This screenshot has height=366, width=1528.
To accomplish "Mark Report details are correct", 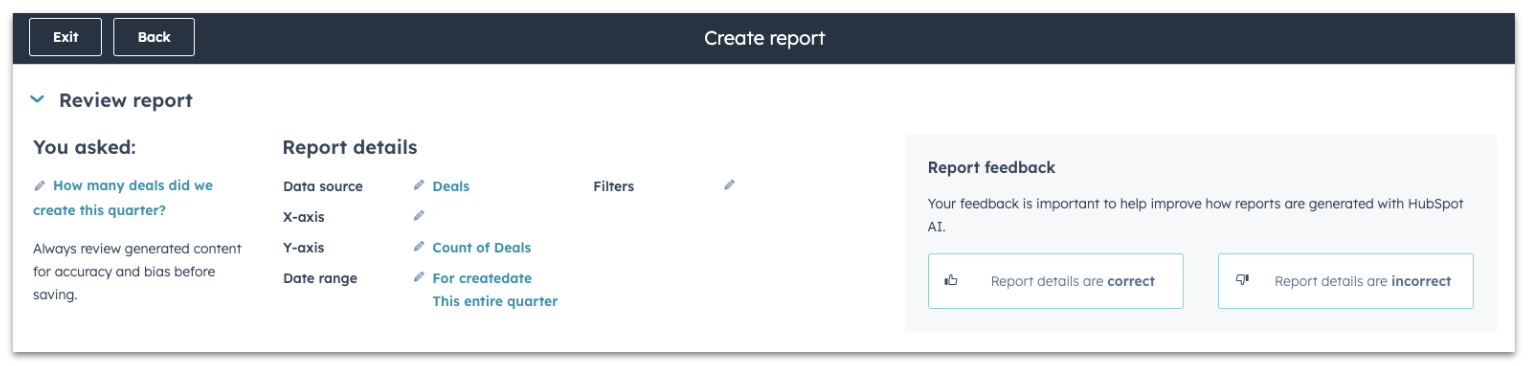I will (1056, 281).
